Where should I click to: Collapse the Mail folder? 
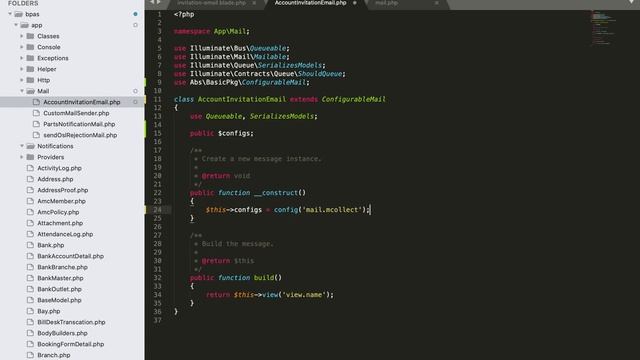[x=22, y=91]
